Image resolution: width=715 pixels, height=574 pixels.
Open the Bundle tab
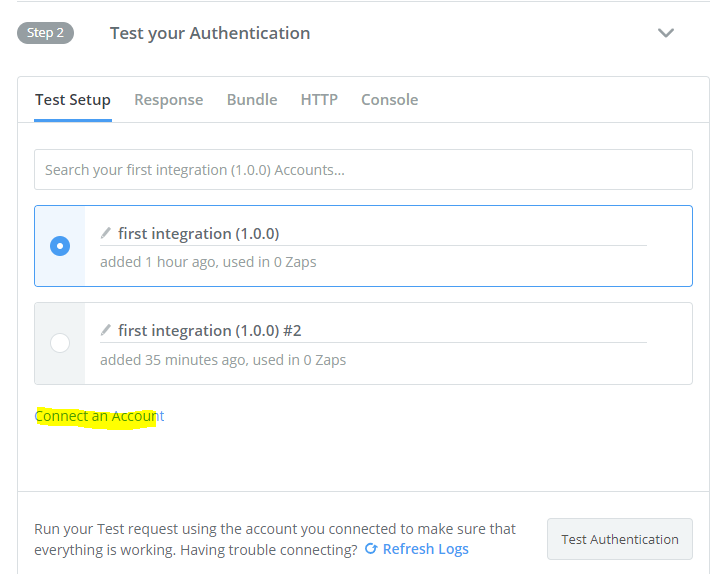252,100
